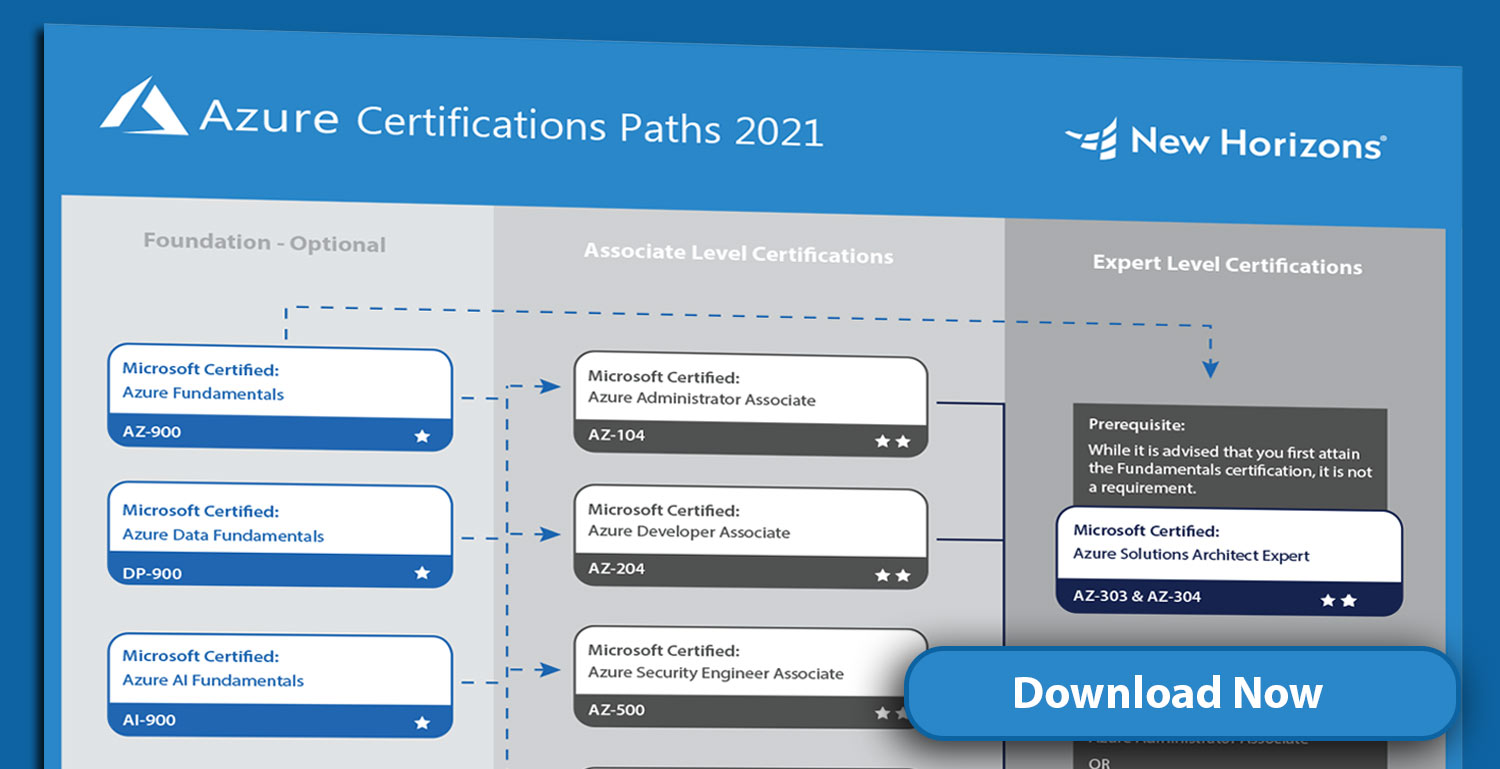Click the star on the AZ-900 bar
The height and width of the screenshot is (769, 1500).
click(x=422, y=436)
